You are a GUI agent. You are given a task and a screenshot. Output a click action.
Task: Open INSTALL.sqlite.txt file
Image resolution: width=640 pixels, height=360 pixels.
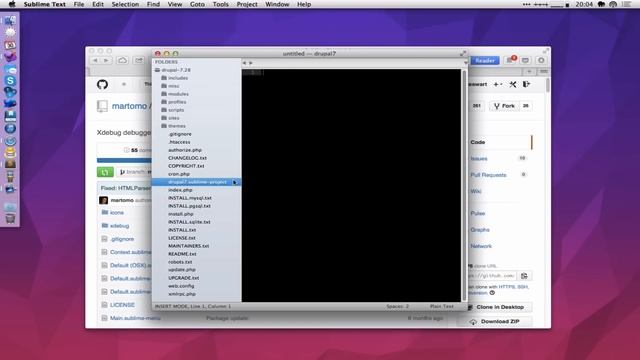tap(189, 222)
